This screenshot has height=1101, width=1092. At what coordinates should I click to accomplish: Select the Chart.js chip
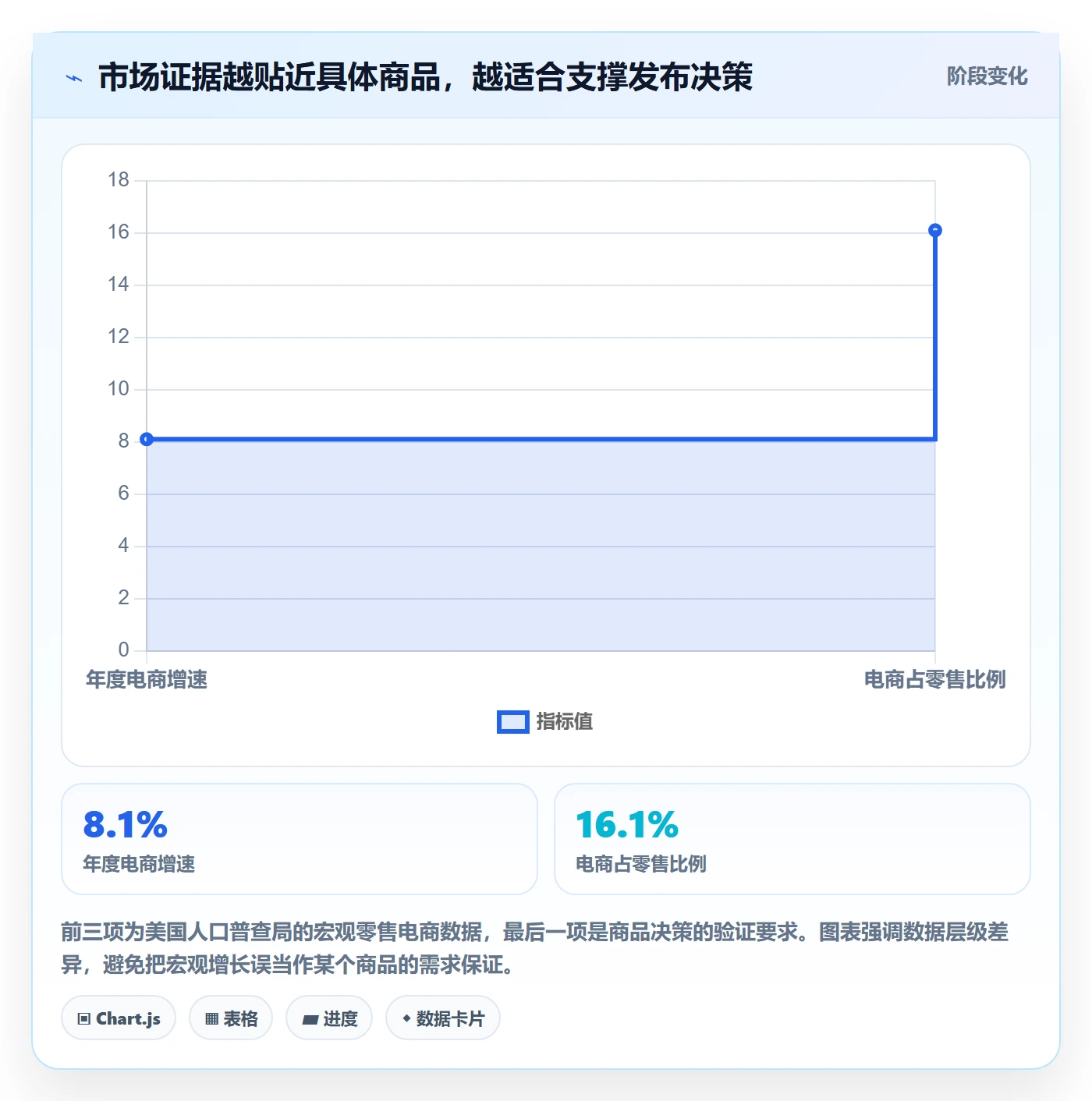click(x=119, y=1018)
